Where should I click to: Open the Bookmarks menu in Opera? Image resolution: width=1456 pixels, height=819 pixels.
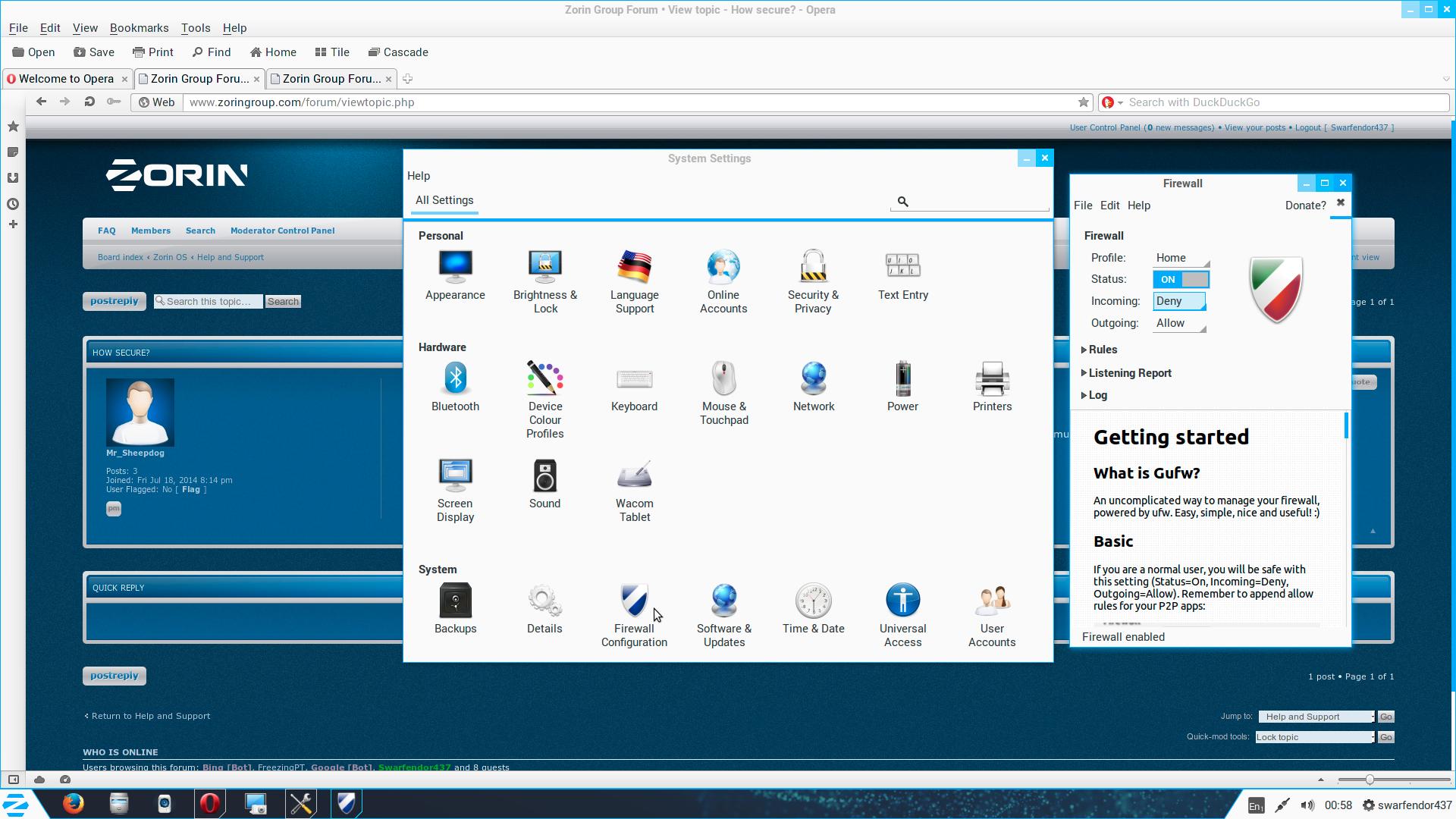(139, 28)
